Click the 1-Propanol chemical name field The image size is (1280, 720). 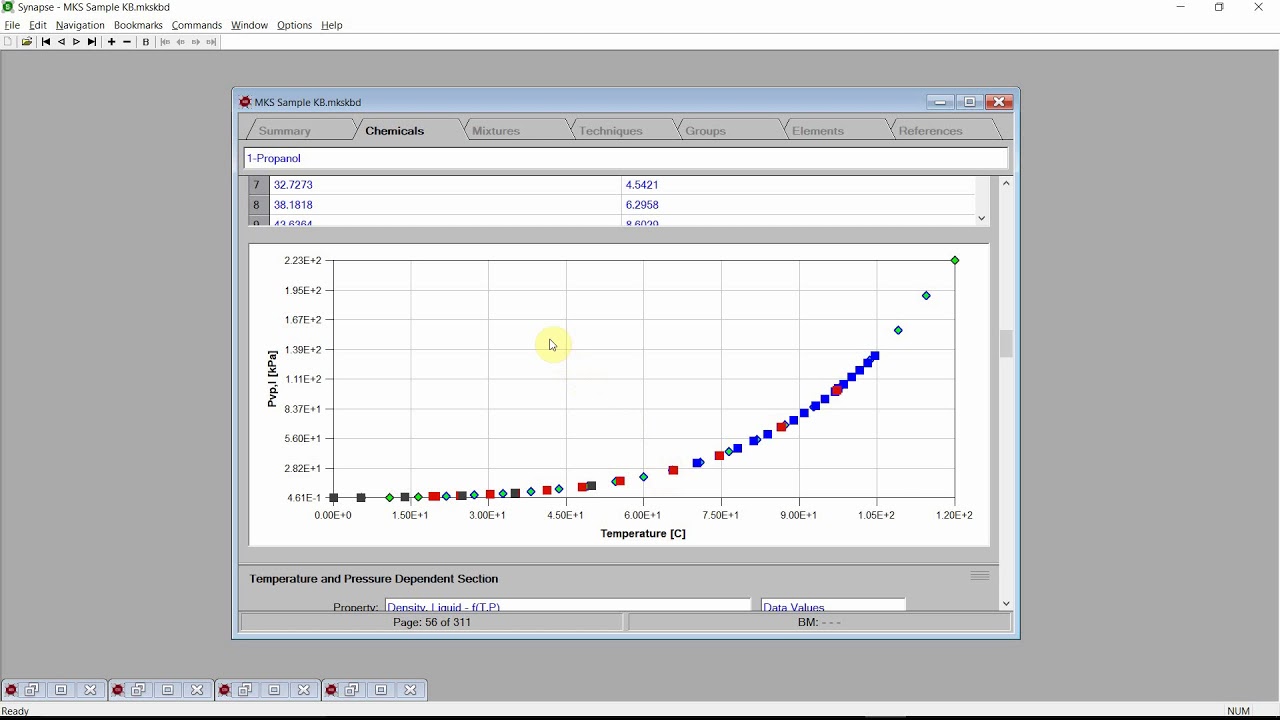pyautogui.click(x=626, y=158)
